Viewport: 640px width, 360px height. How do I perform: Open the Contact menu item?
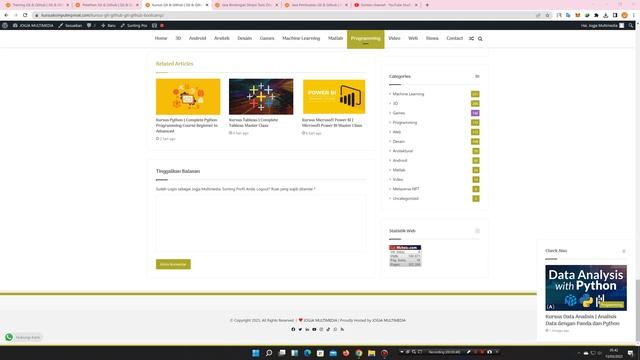[x=454, y=38]
